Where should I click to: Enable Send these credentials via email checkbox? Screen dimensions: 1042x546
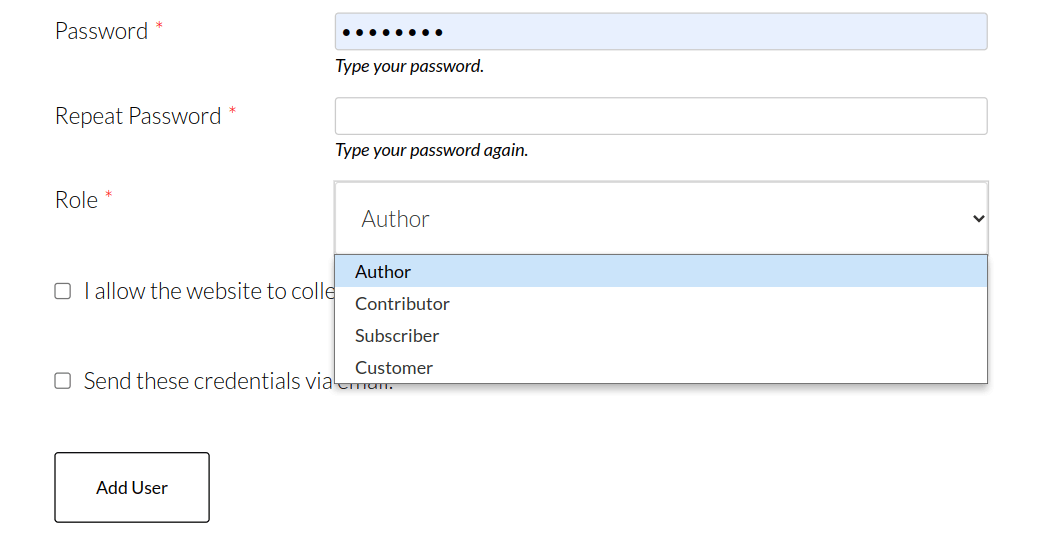coord(62,381)
